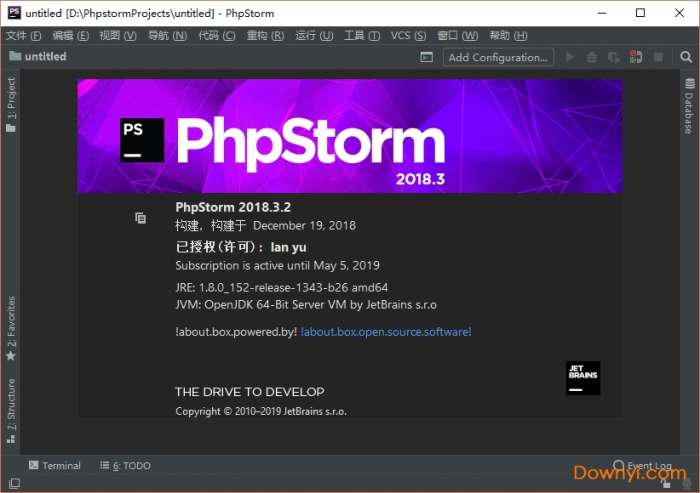Viewport: 700px width, 493px height.
Task: Click the build date December 19, 2018
Action: click(x=304, y=226)
